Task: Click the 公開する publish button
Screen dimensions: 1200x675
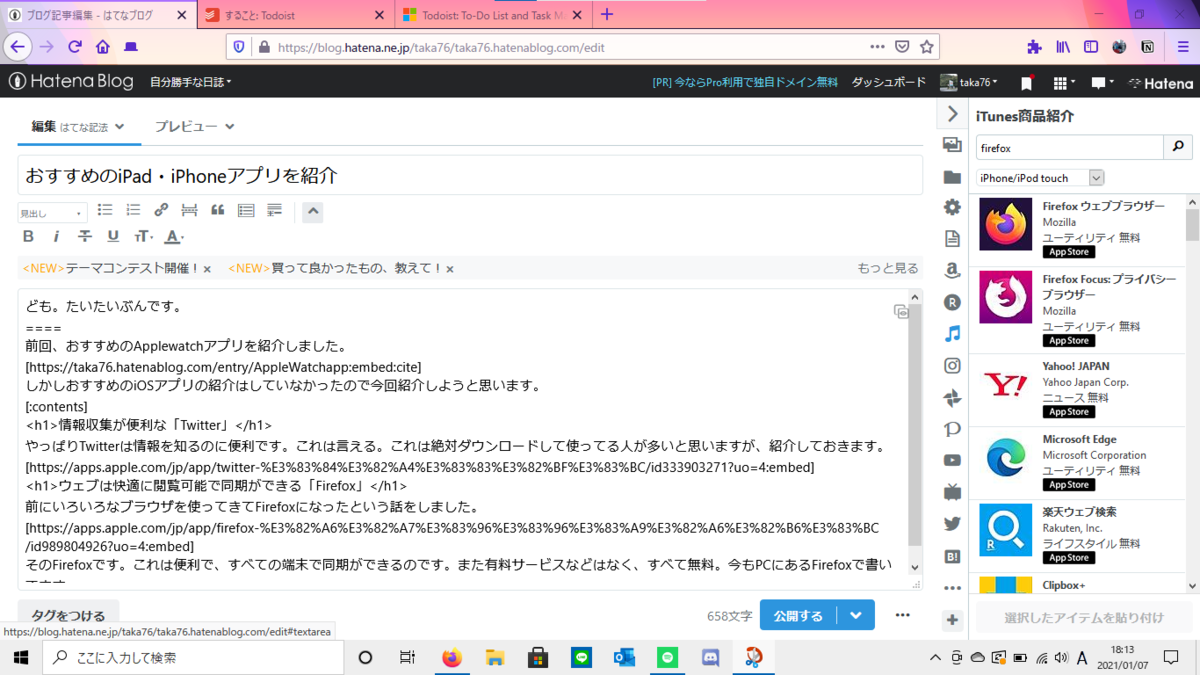Action: point(799,616)
